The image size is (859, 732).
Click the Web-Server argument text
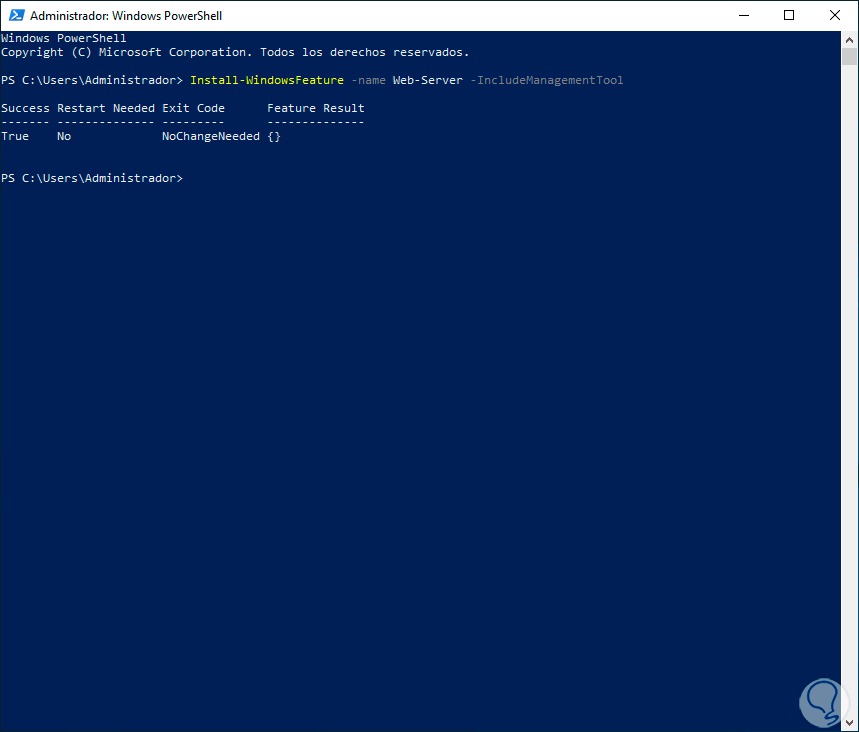click(428, 80)
